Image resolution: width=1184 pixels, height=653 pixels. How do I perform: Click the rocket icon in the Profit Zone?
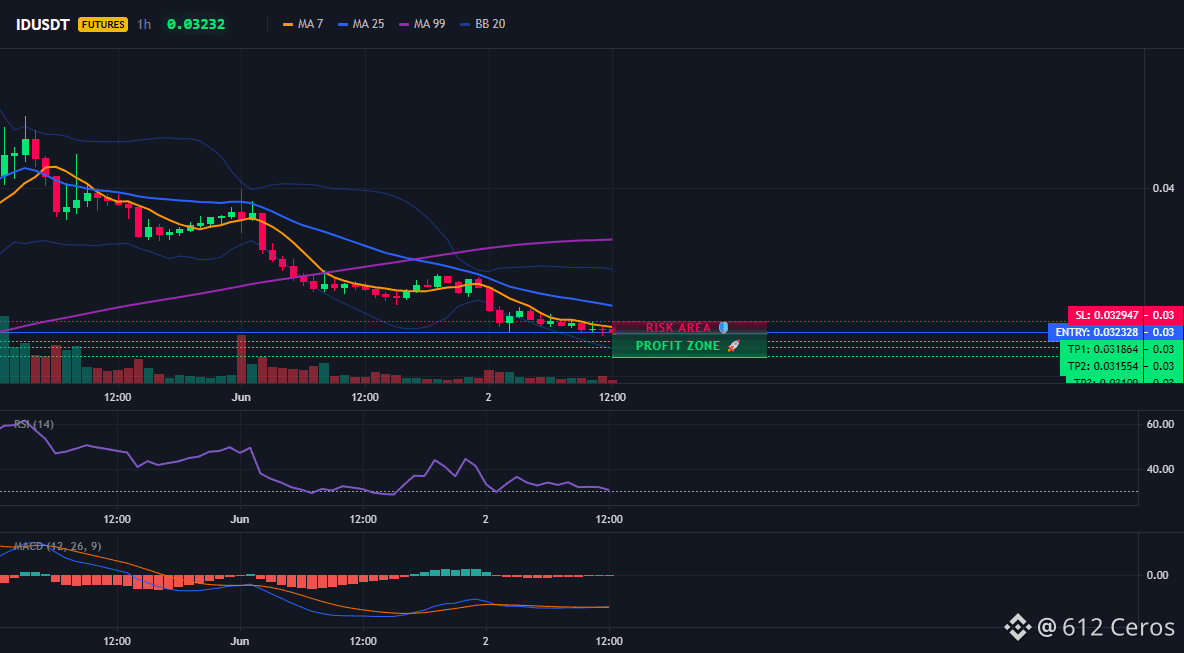pyautogui.click(x=733, y=347)
